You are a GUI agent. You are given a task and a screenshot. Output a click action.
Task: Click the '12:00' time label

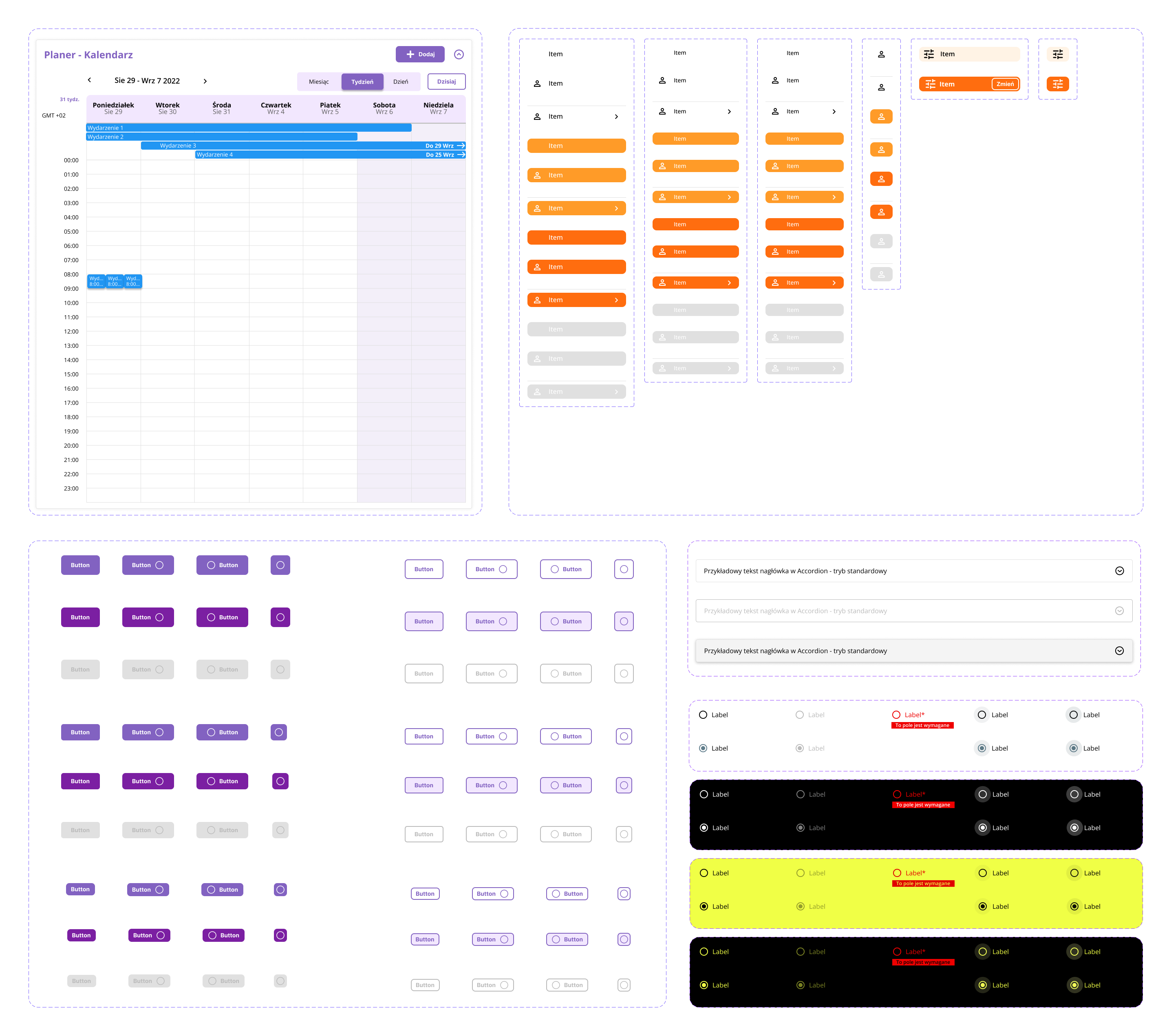click(x=71, y=332)
